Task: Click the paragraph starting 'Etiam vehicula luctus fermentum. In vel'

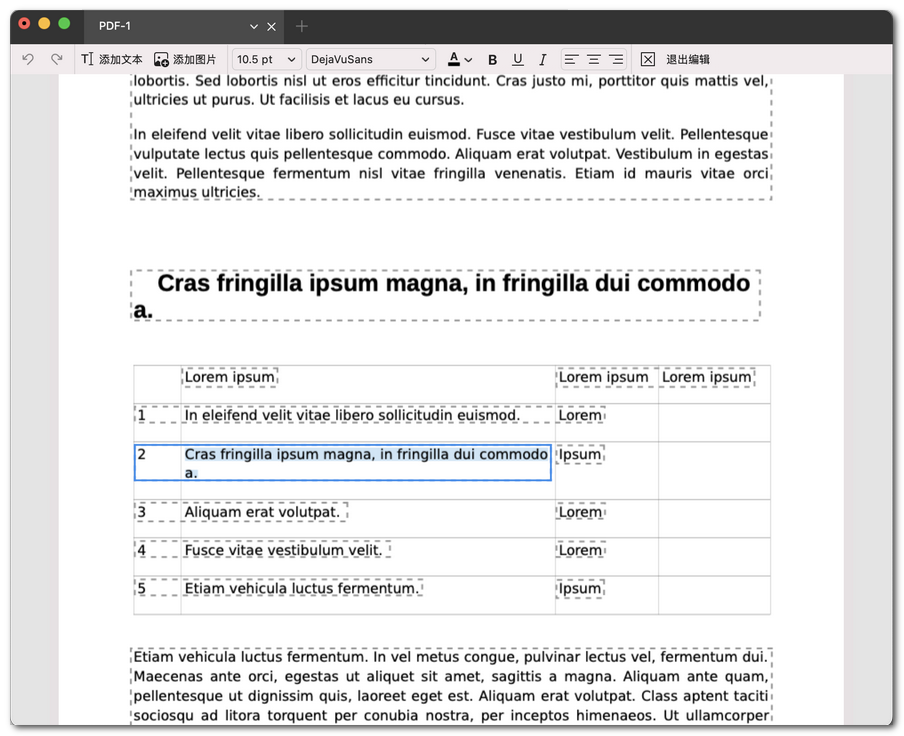Action: click(451, 686)
